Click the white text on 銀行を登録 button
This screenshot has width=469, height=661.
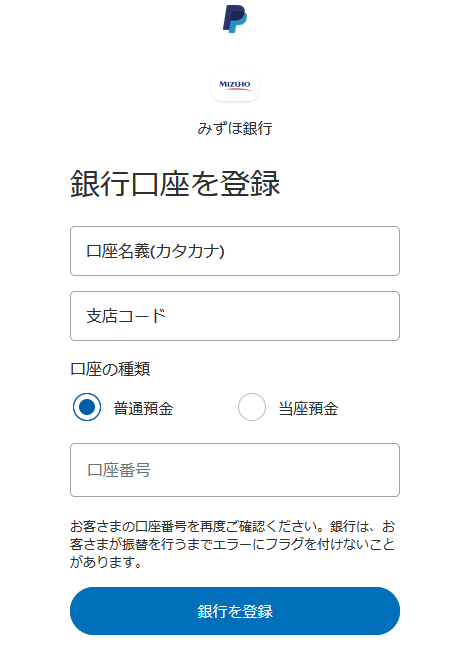click(x=235, y=611)
